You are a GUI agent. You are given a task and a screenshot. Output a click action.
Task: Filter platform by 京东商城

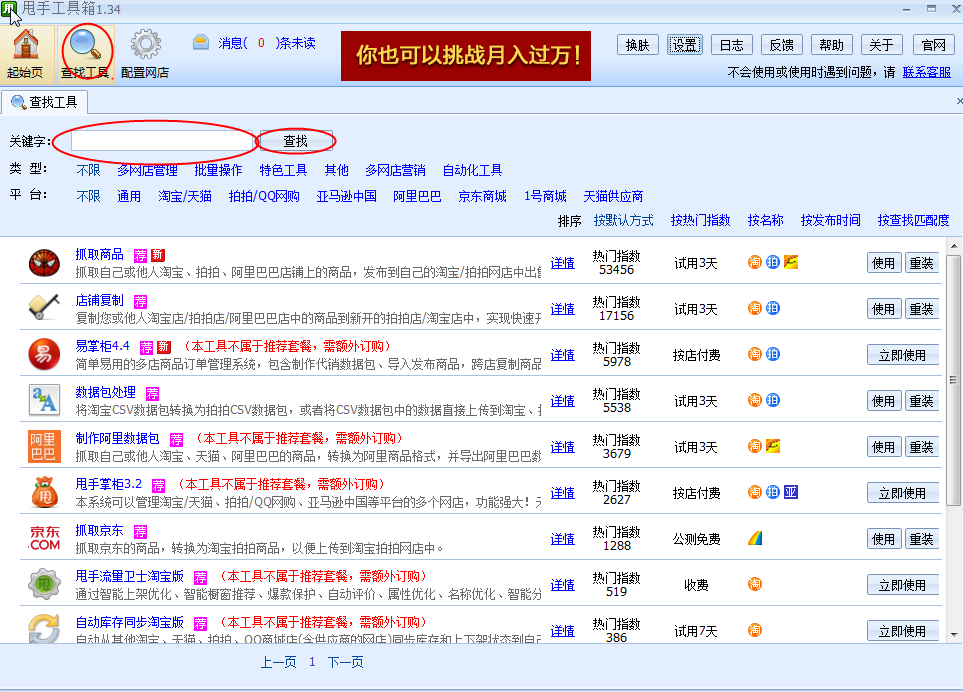482,196
